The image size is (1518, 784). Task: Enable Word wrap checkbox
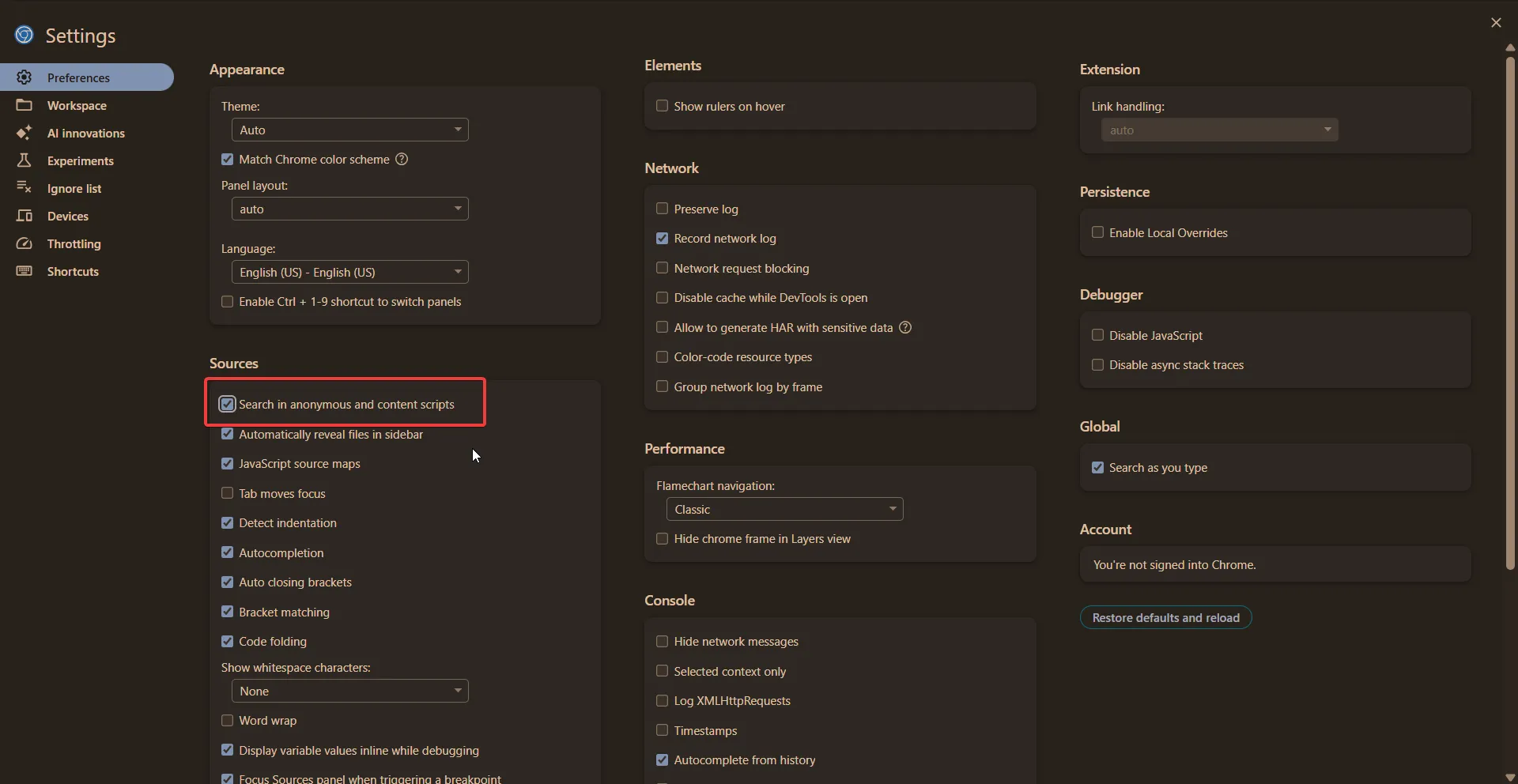point(228,721)
